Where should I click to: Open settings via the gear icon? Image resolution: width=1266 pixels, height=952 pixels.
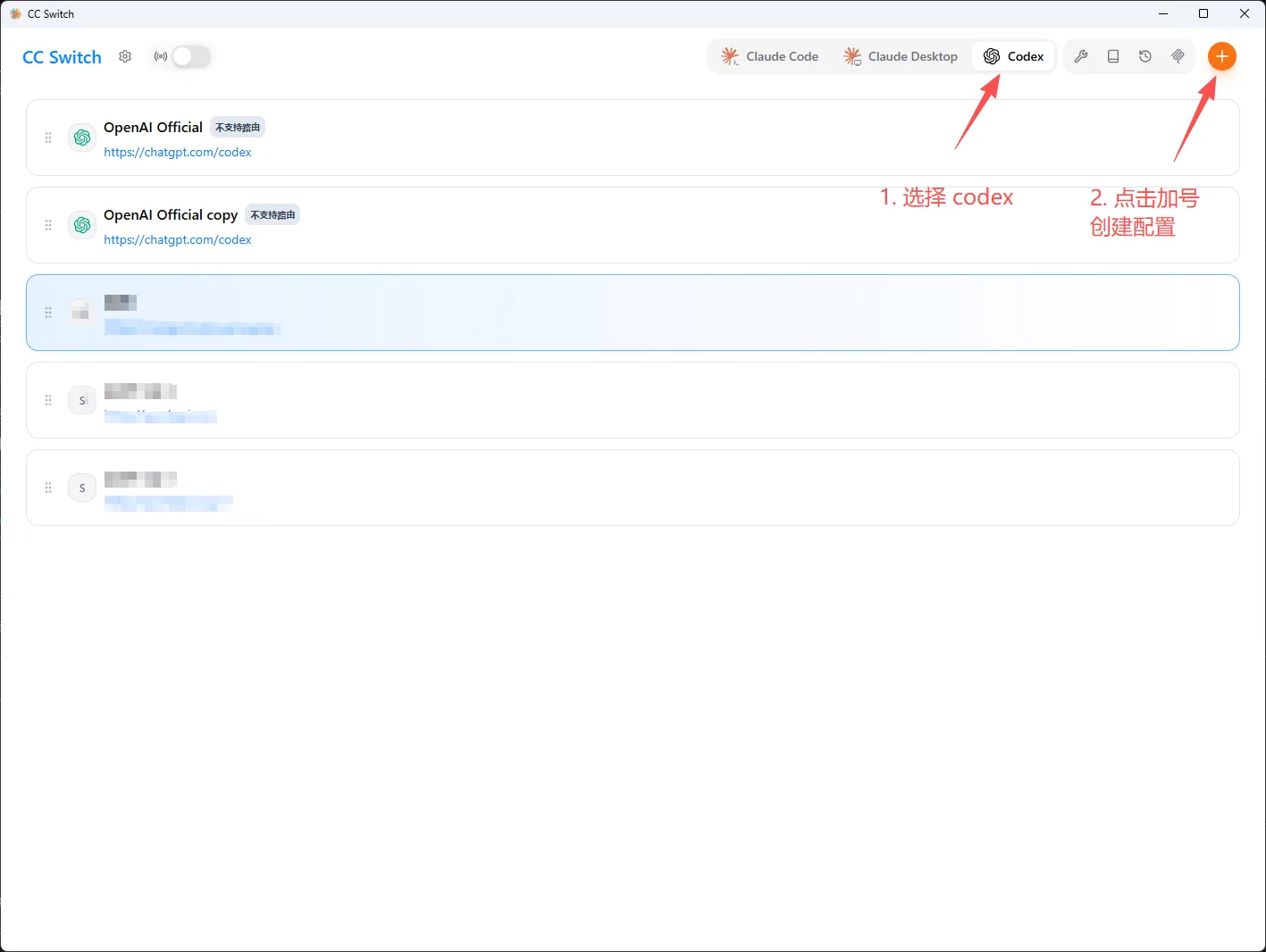pos(125,56)
